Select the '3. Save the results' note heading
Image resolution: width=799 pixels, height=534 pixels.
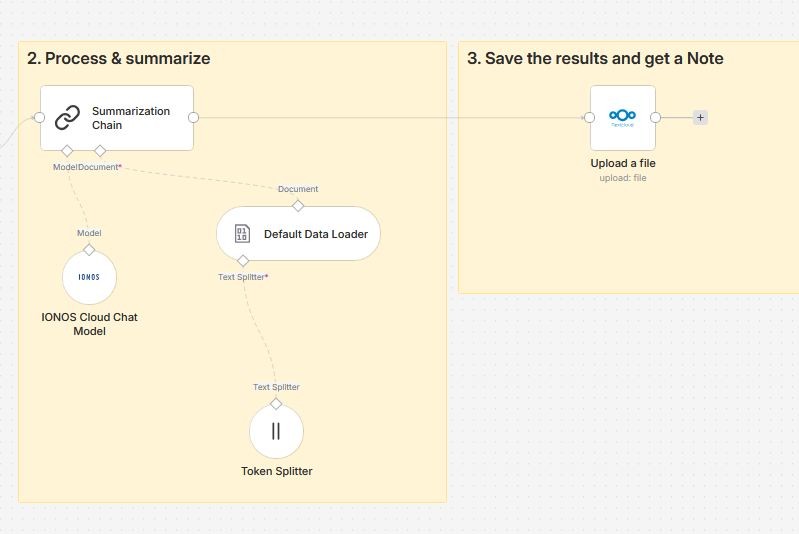click(595, 58)
